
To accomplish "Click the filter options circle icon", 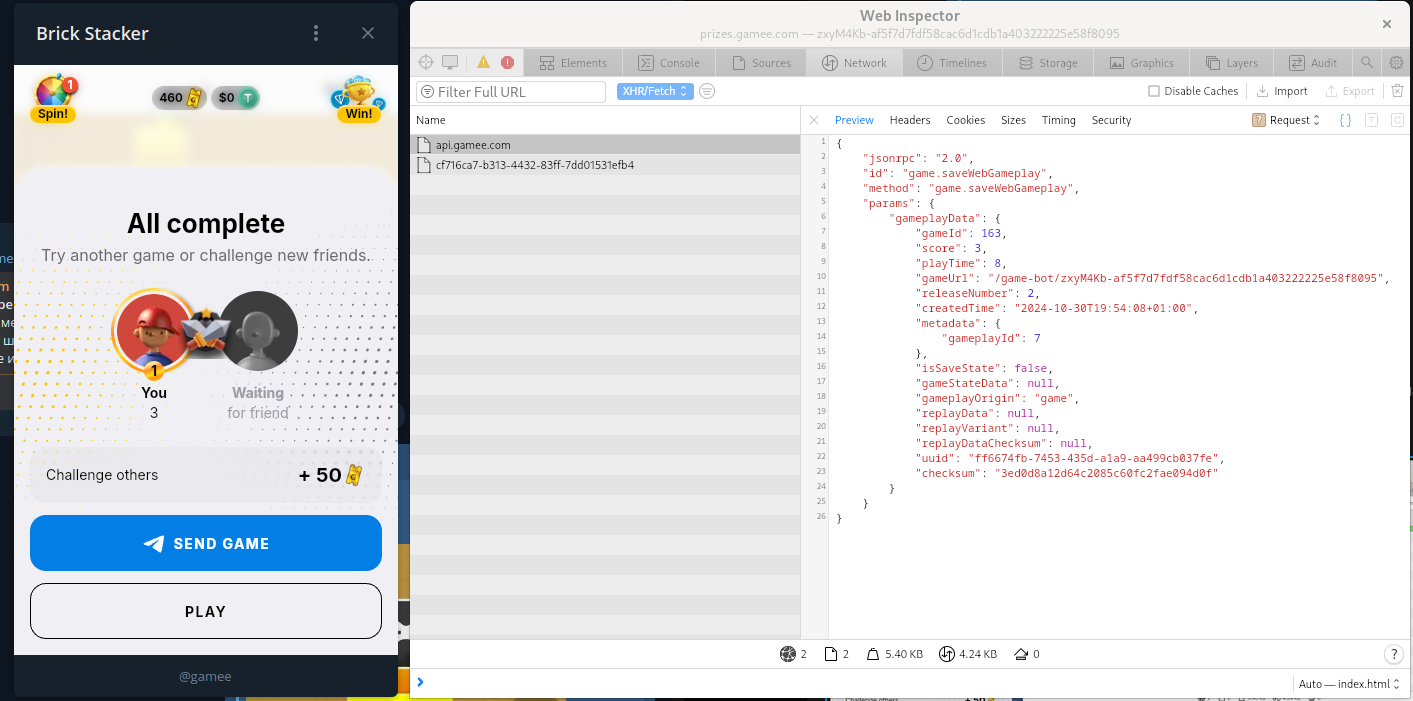I will [707, 91].
